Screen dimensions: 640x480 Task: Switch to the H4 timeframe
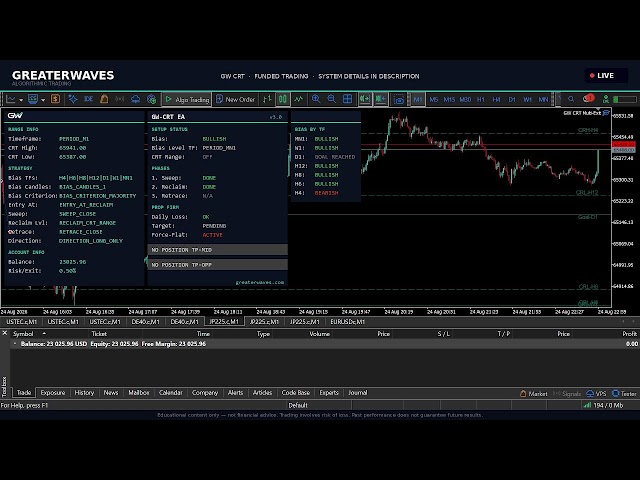click(x=496, y=99)
